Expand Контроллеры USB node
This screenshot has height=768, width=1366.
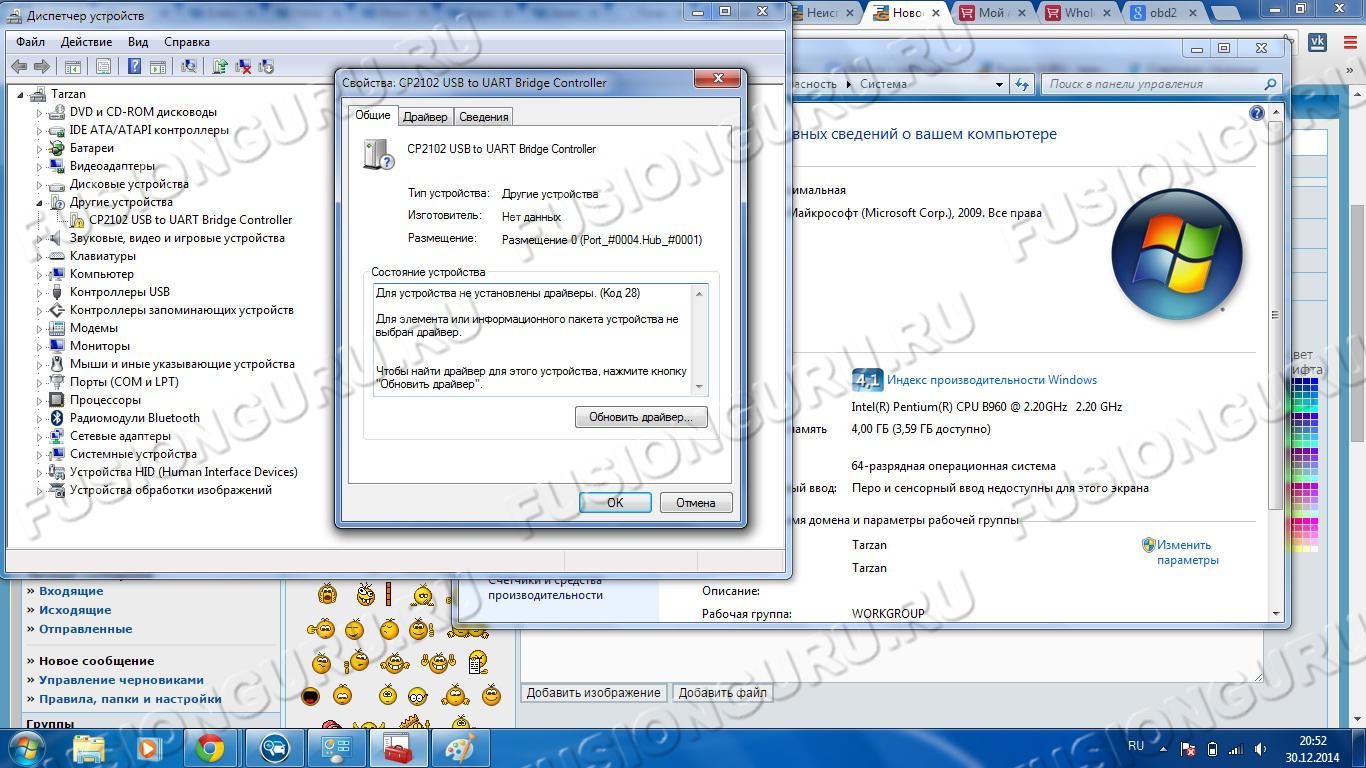coord(40,293)
